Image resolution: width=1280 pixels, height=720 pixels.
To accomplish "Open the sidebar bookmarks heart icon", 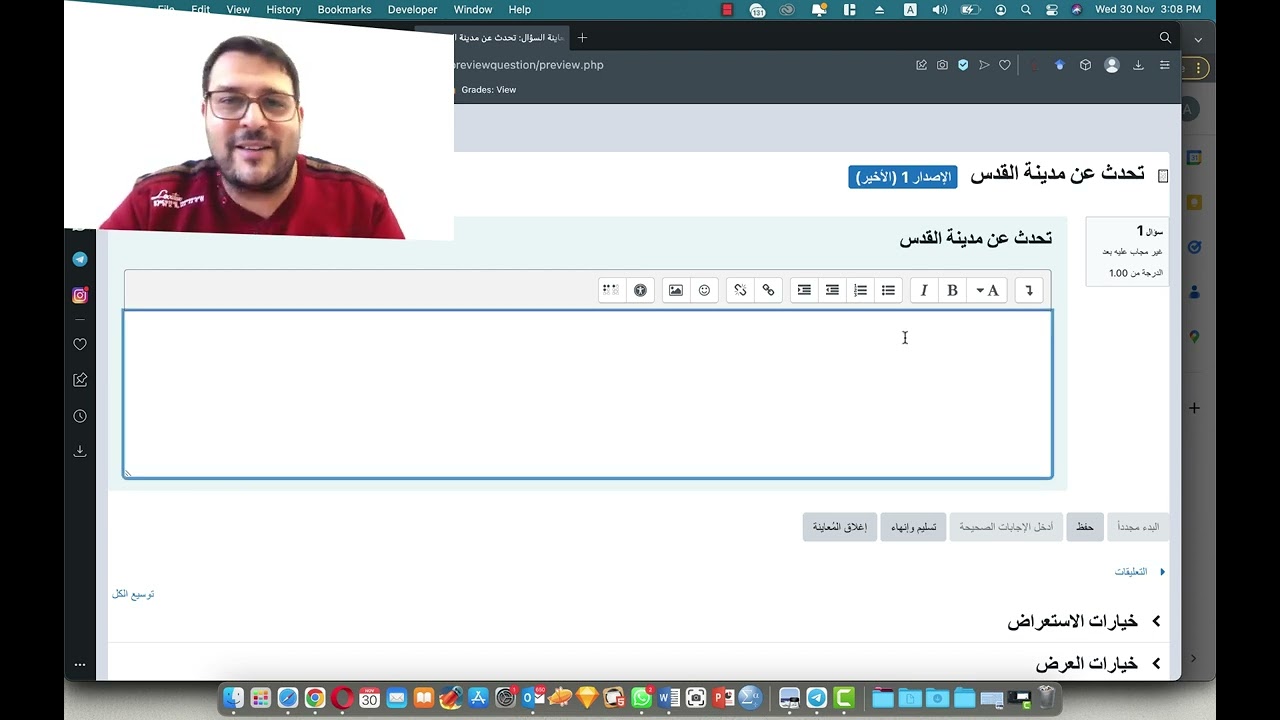I will (x=80, y=344).
